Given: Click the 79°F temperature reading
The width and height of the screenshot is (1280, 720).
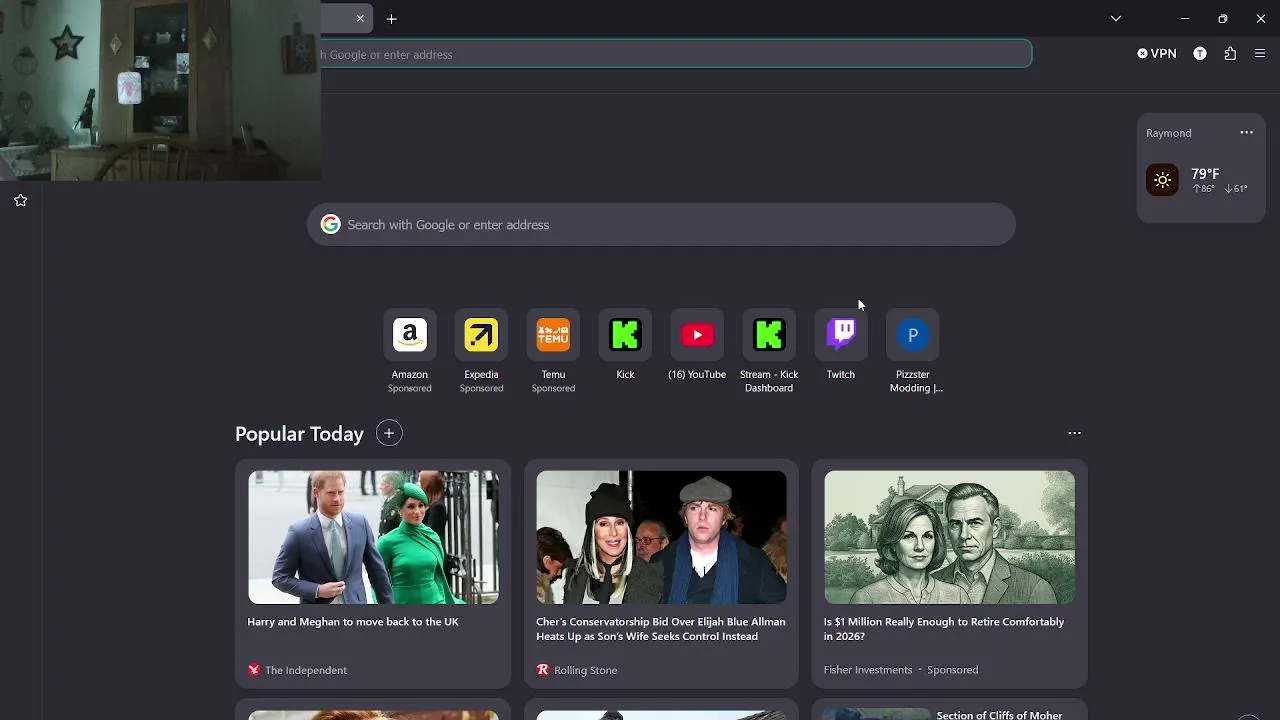Looking at the screenshot, I should tap(1205, 174).
